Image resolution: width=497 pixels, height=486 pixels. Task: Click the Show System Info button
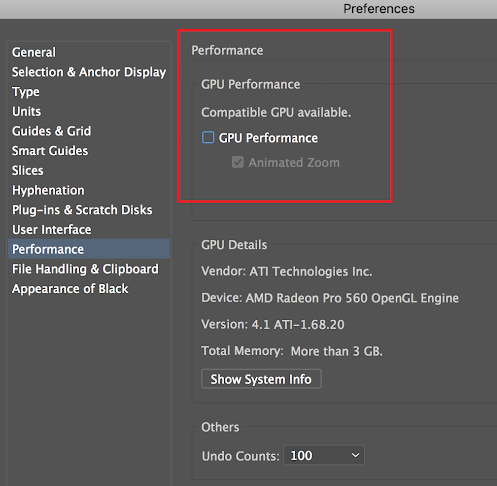pyautogui.click(x=261, y=379)
